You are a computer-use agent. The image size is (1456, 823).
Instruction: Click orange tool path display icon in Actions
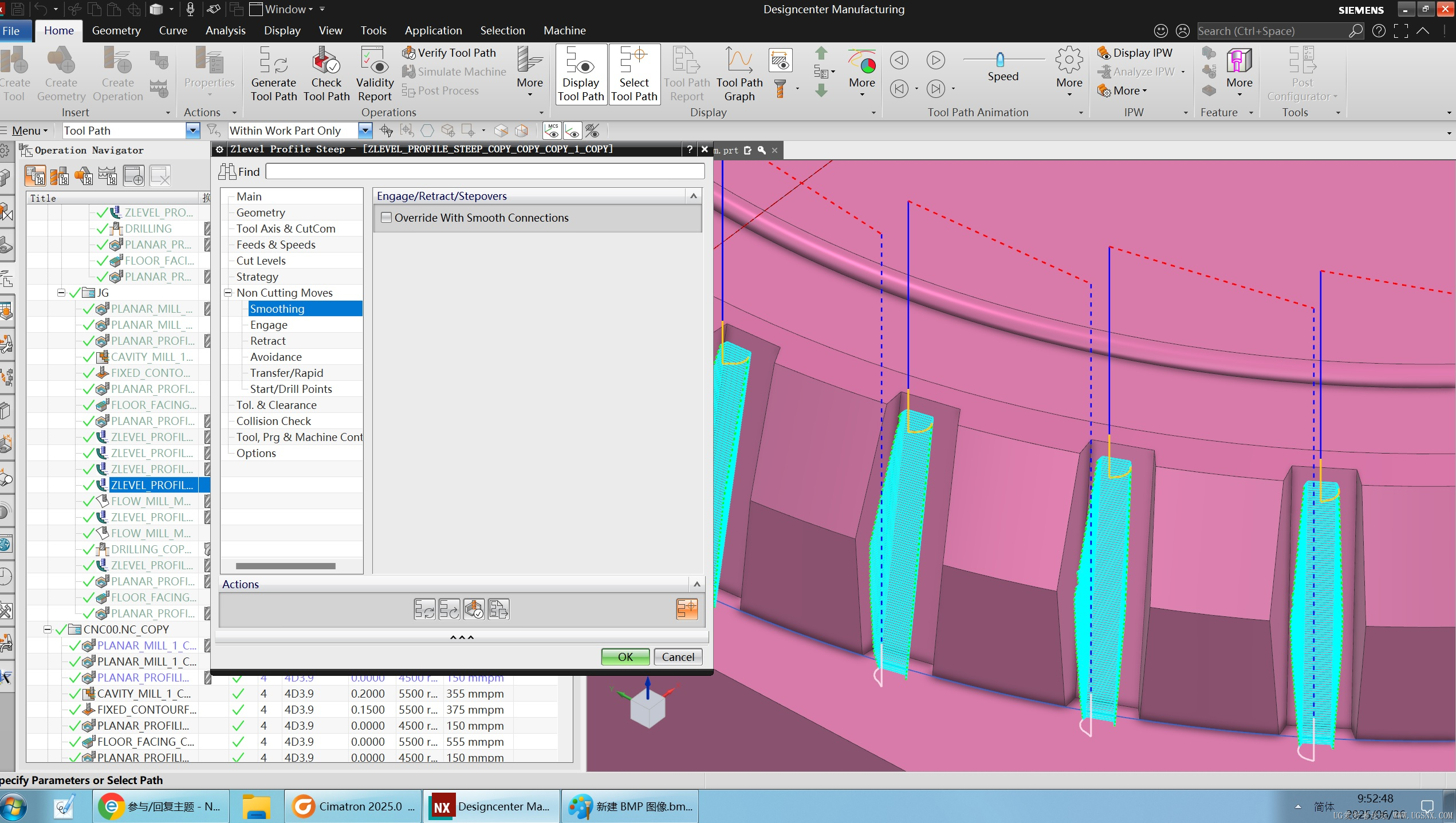tap(687, 609)
